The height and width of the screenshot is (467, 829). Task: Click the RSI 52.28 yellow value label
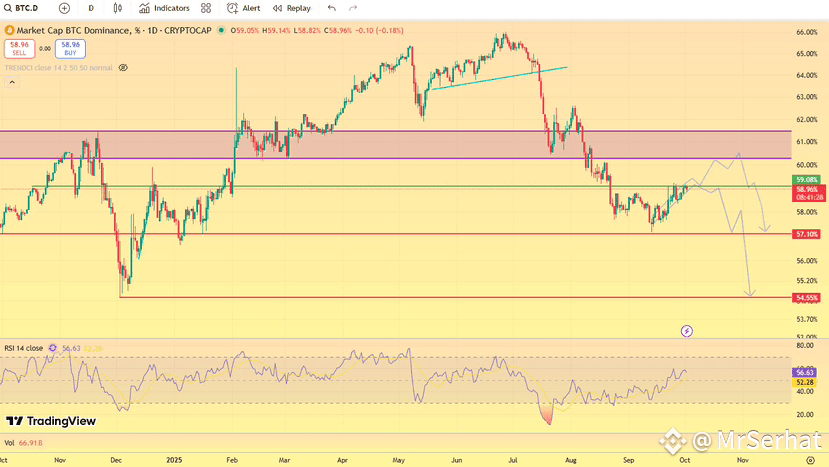[x=804, y=382]
